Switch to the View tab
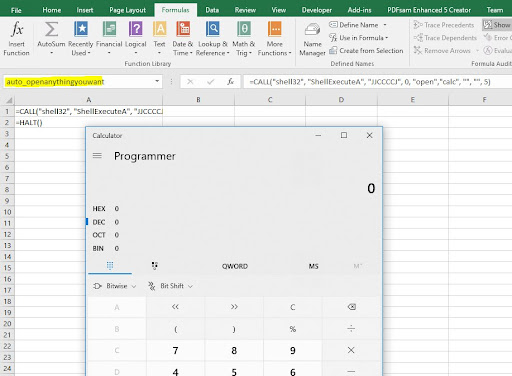 [x=278, y=10]
